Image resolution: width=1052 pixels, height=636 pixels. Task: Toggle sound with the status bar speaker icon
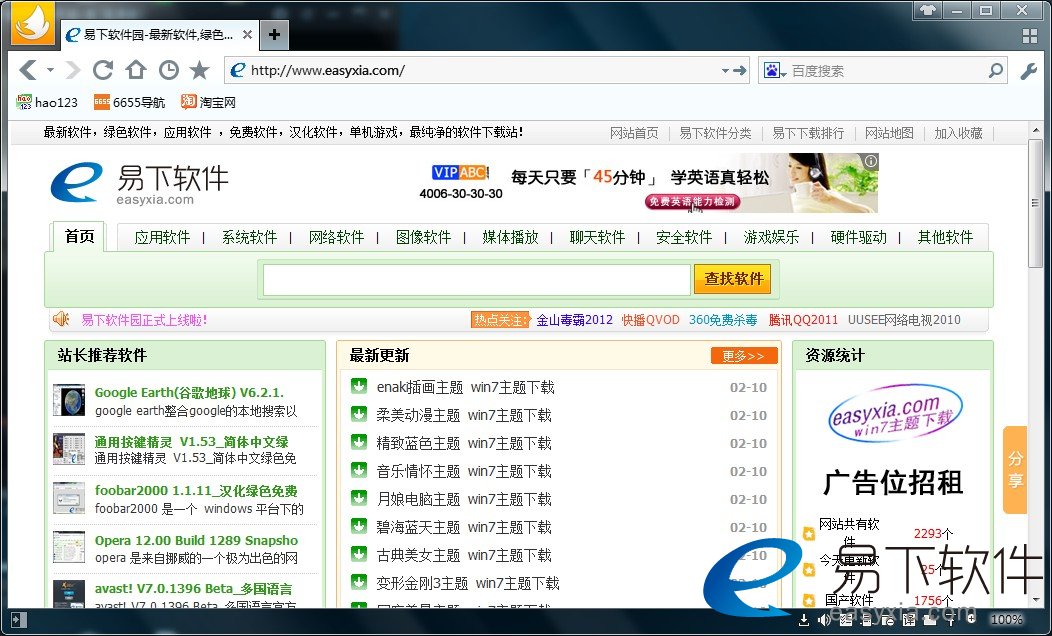[x=823, y=620]
